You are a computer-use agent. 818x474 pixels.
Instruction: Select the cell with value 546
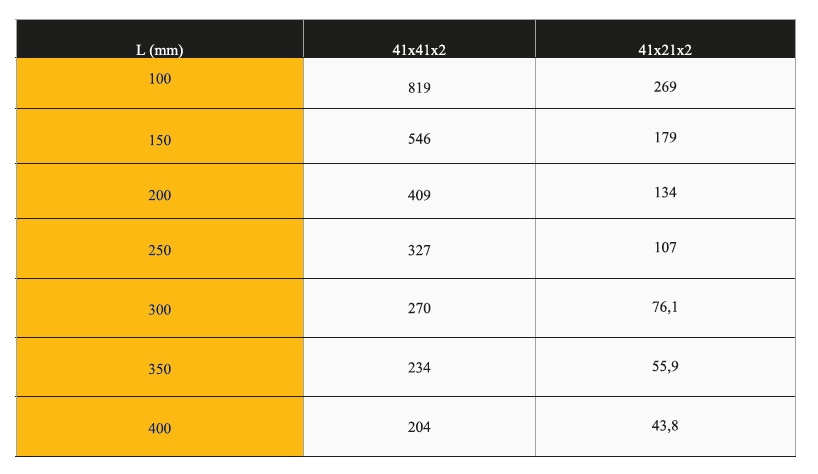pos(419,136)
